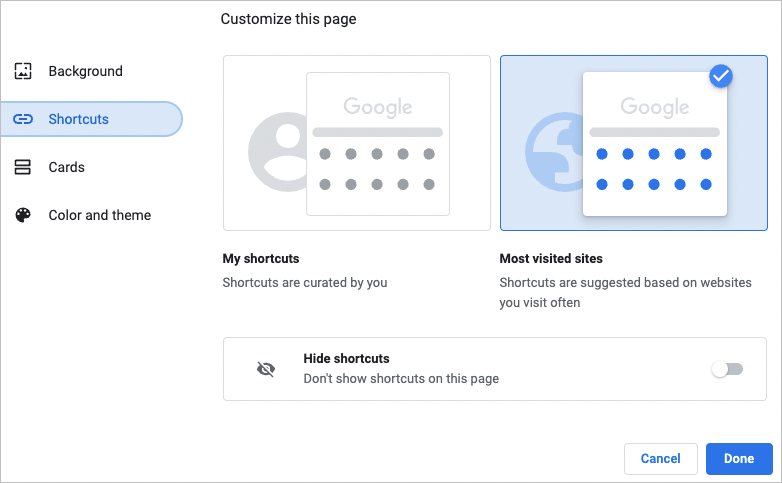The image size is (782, 483).
Task: Confirm with the Done button
Action: tap(739, 459)
